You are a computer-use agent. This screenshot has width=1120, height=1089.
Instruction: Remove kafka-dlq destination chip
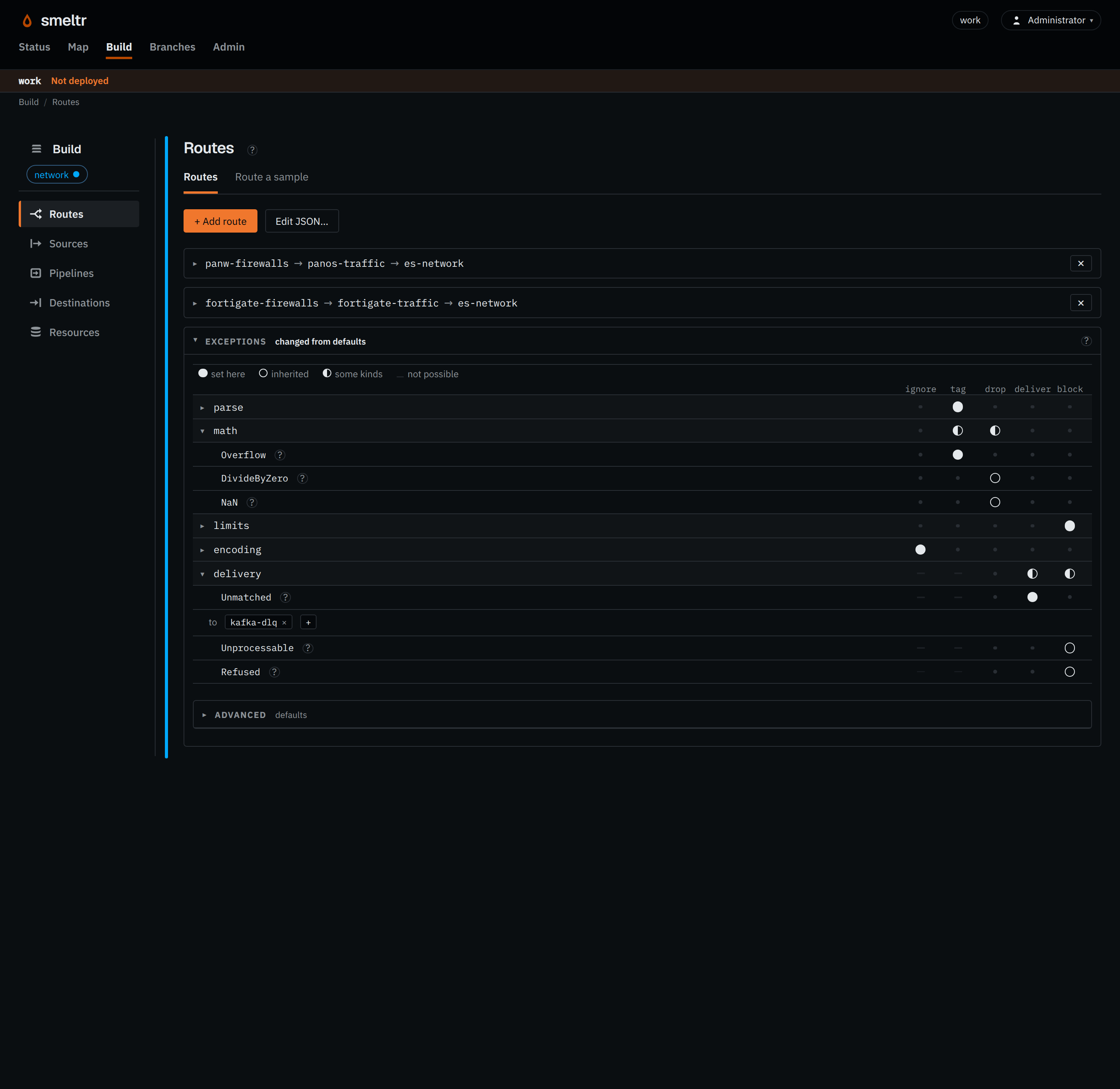[284, 623]
